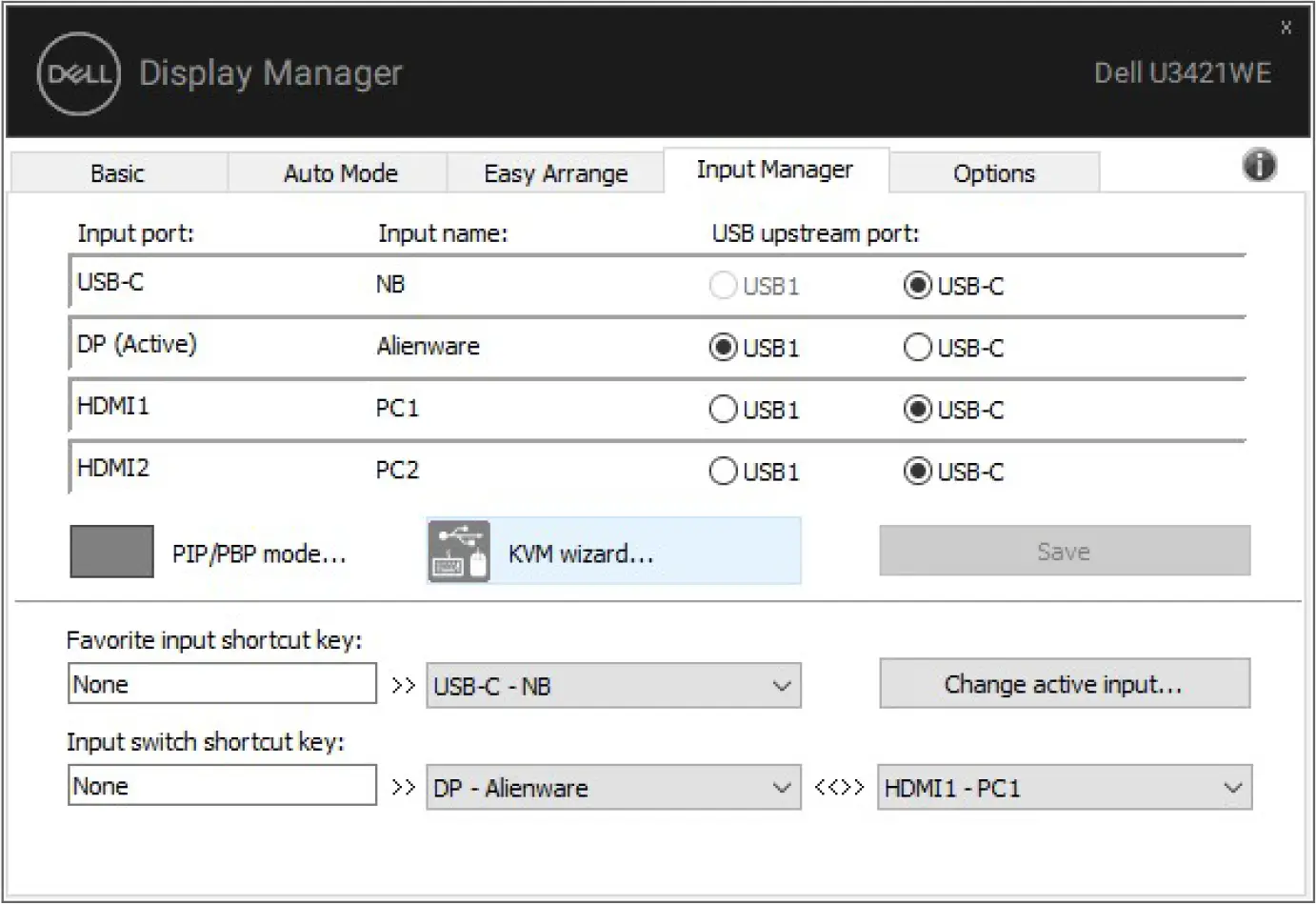Click the Save button
1316x905 pixels.
[1063, 551]
